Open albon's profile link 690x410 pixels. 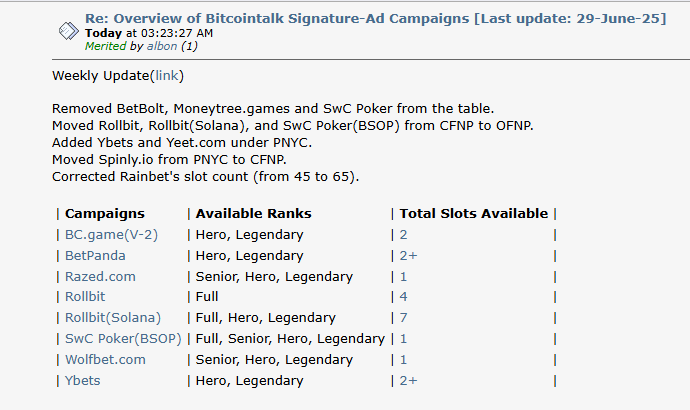[x=162, y=46]
